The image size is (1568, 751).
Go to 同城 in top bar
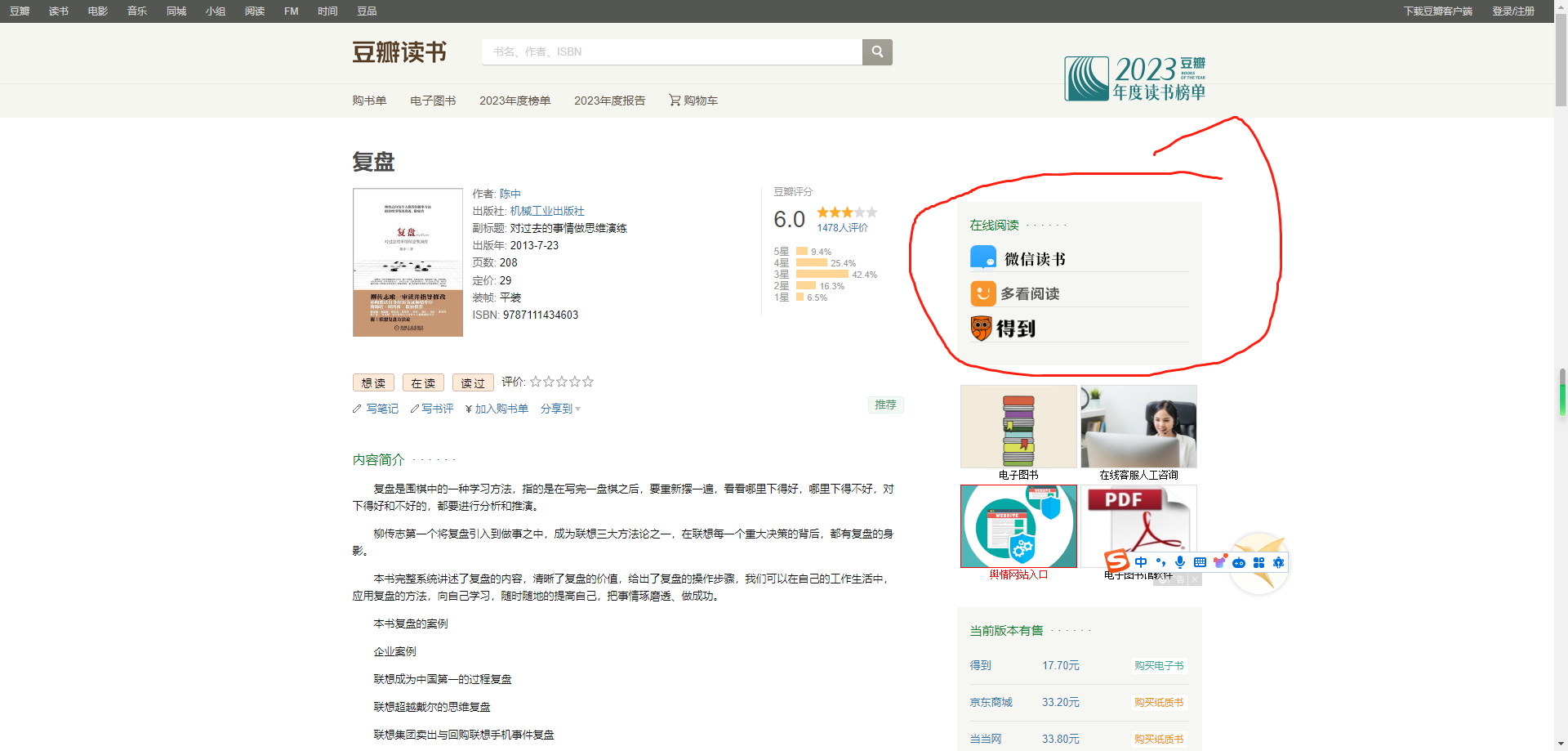tap(176, 11)
